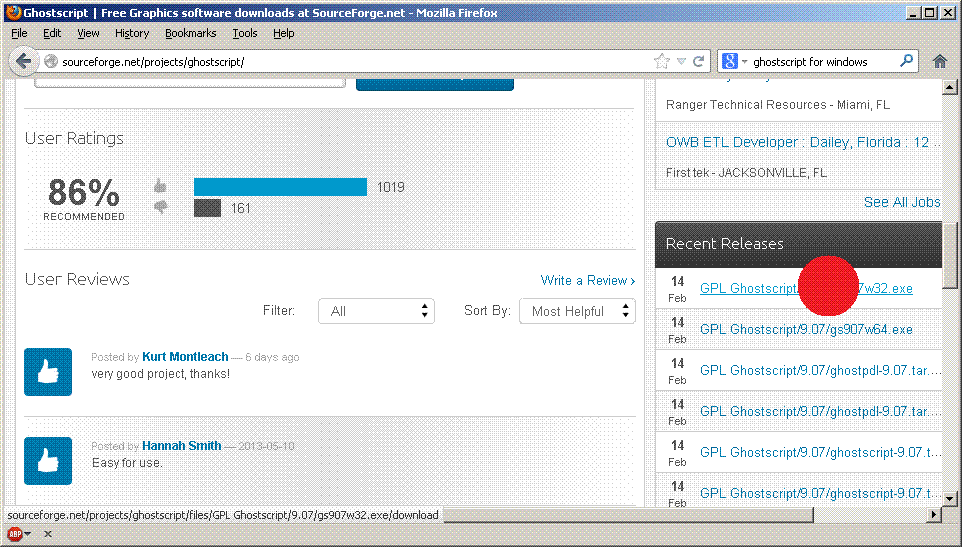Bookmark this page with the star icon

tap(661, 61)
